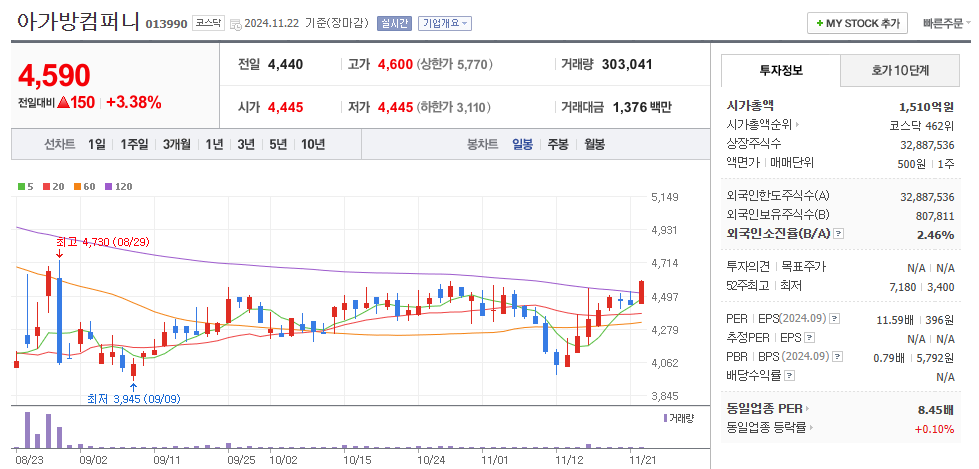Screen dimensions: 979x469
Task: Click the 동일업종 등락률 link
Action: pos(766,428)
